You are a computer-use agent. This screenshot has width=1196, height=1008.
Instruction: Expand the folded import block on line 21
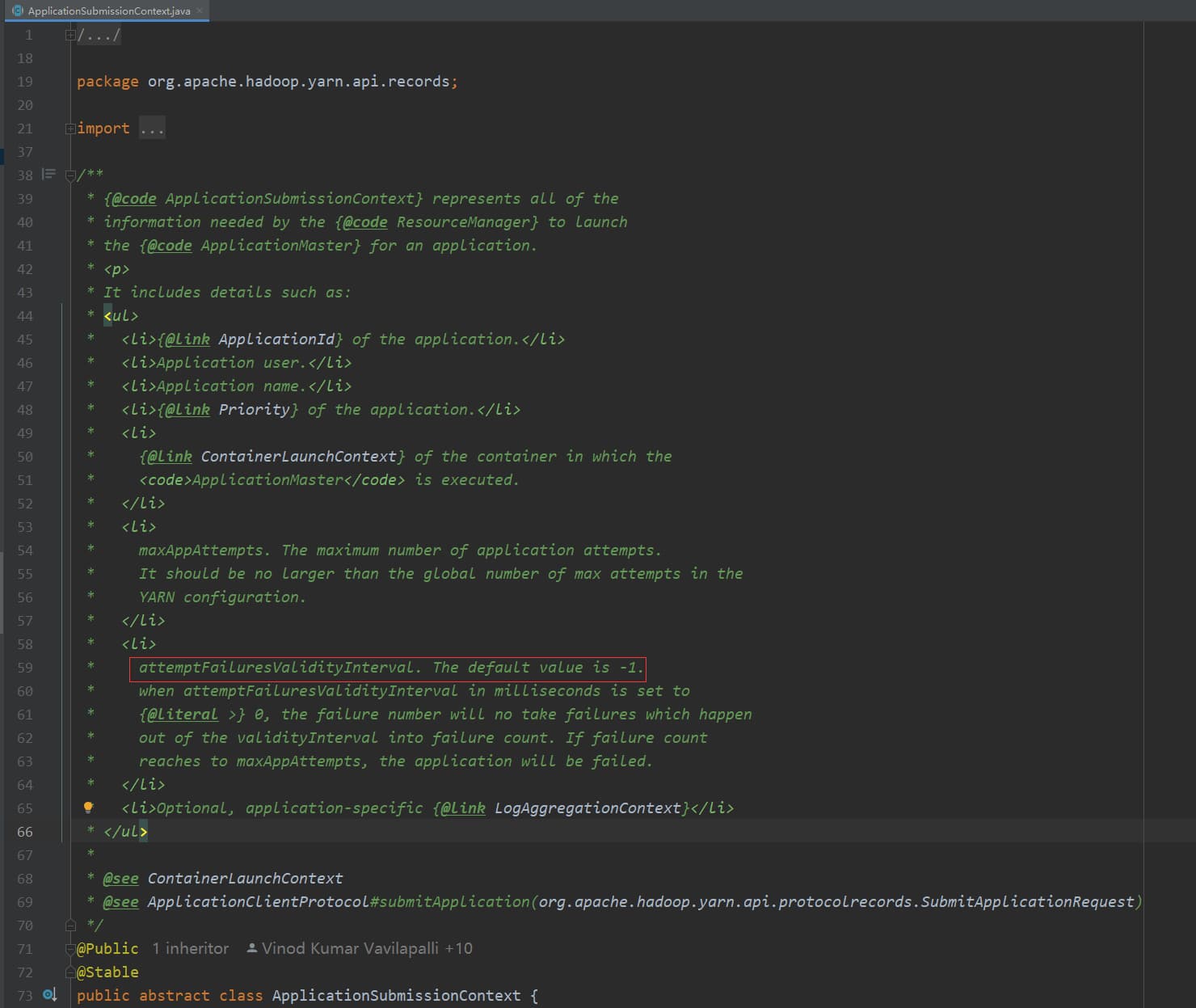(x=70, y=129)
